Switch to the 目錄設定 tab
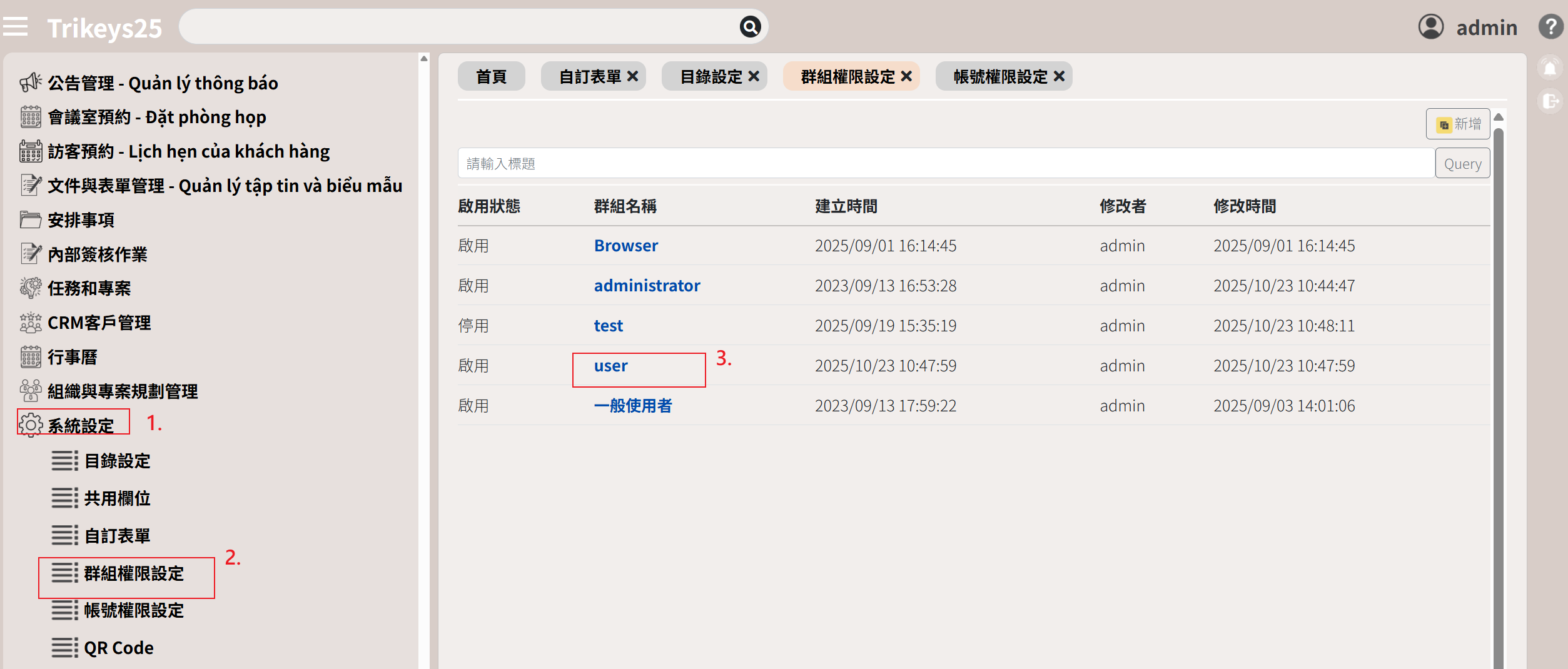Screen dimensions: 1568x669 pos(711,76)
